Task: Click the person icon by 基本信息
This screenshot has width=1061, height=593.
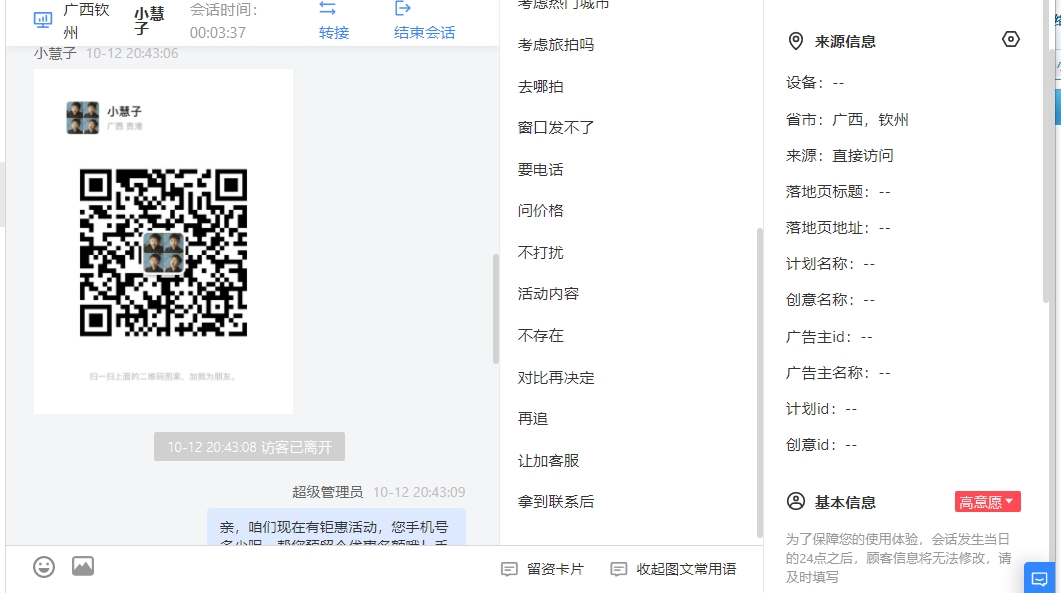Action: click(x=796, y=502)
